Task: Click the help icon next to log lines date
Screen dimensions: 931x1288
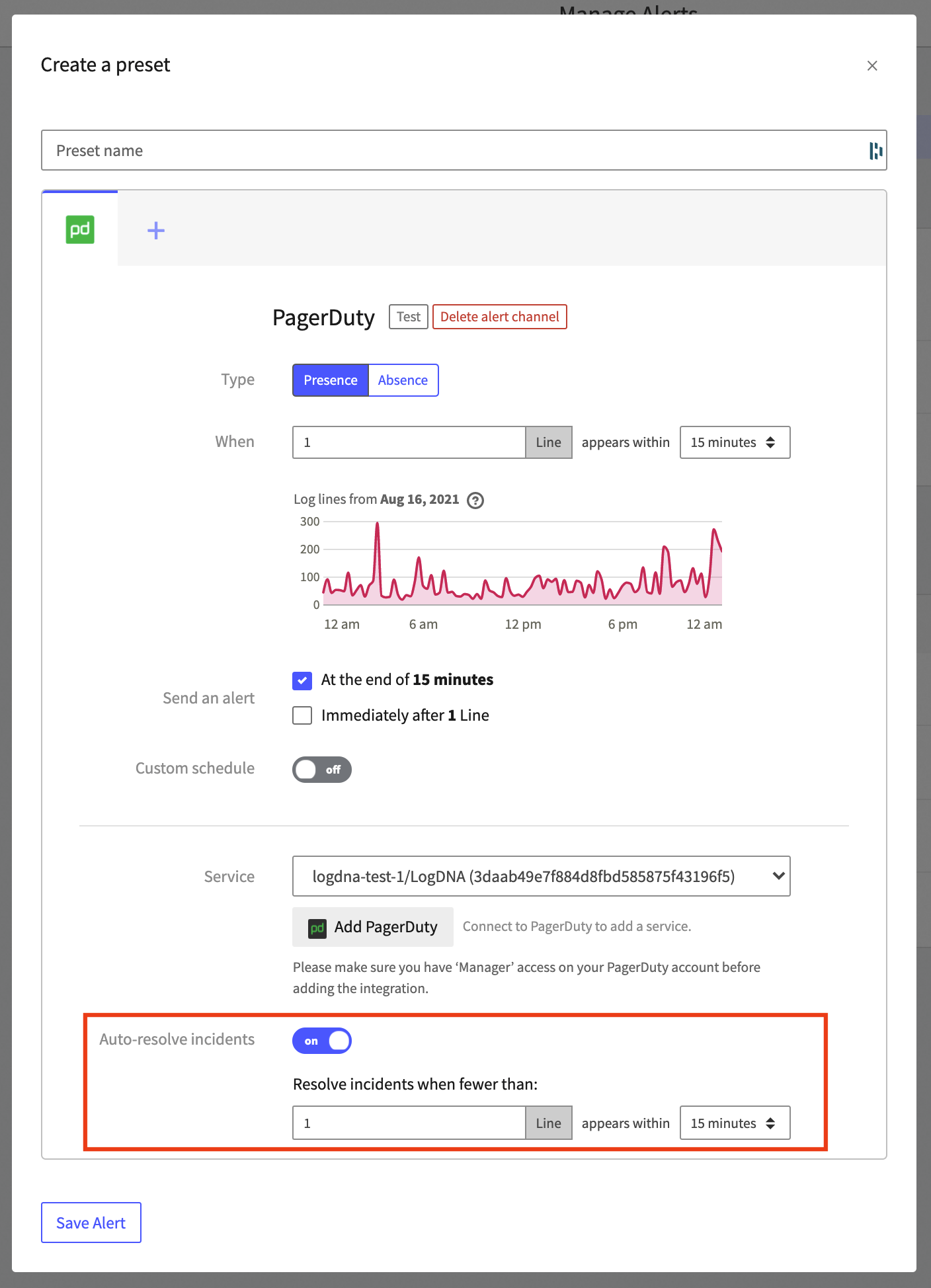Action: (475, 500)
